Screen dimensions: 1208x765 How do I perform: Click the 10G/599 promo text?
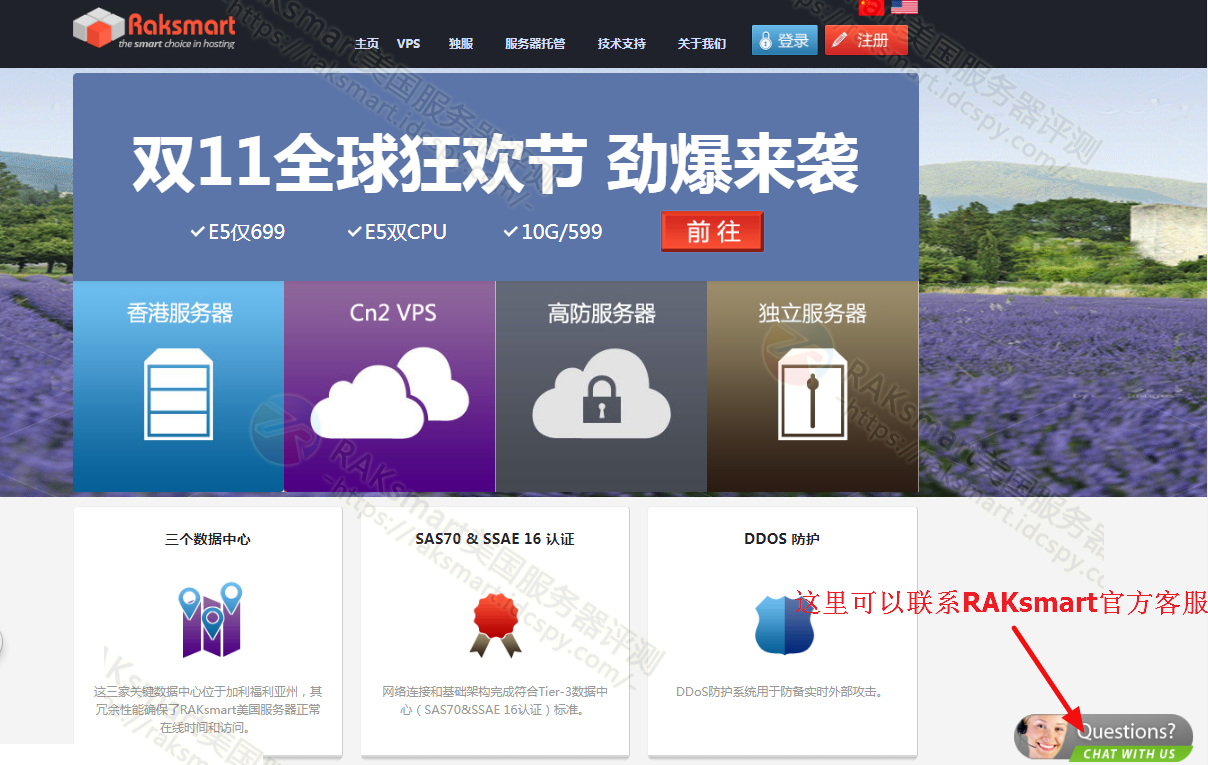point(553,232)
